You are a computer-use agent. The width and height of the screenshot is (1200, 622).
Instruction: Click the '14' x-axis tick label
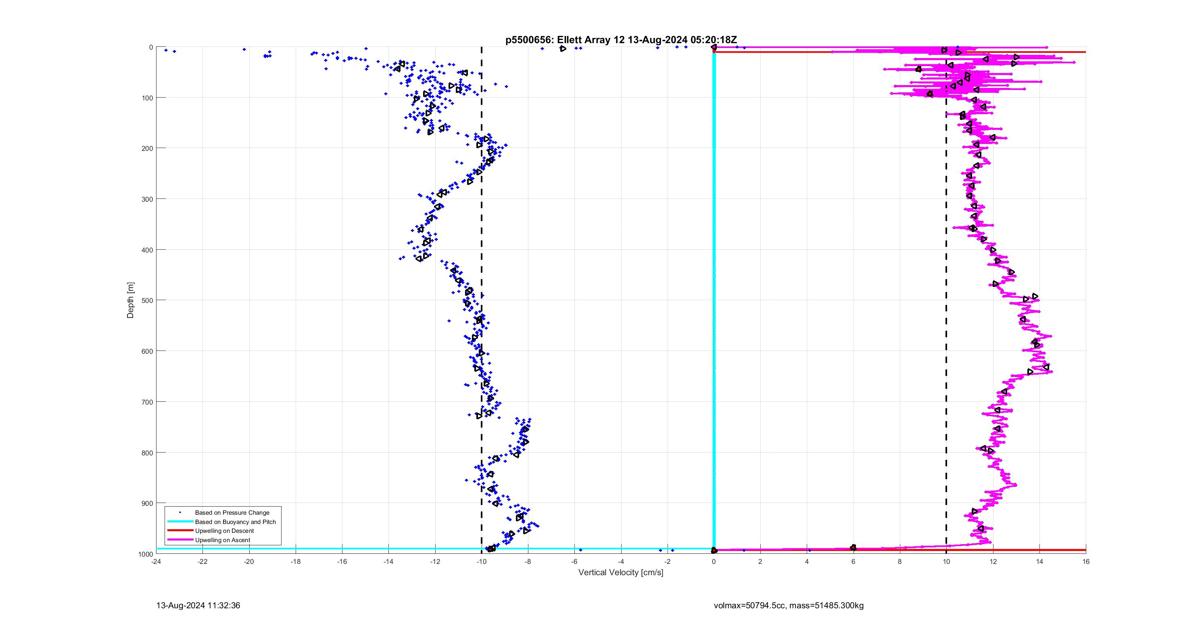coord(1040,561)
